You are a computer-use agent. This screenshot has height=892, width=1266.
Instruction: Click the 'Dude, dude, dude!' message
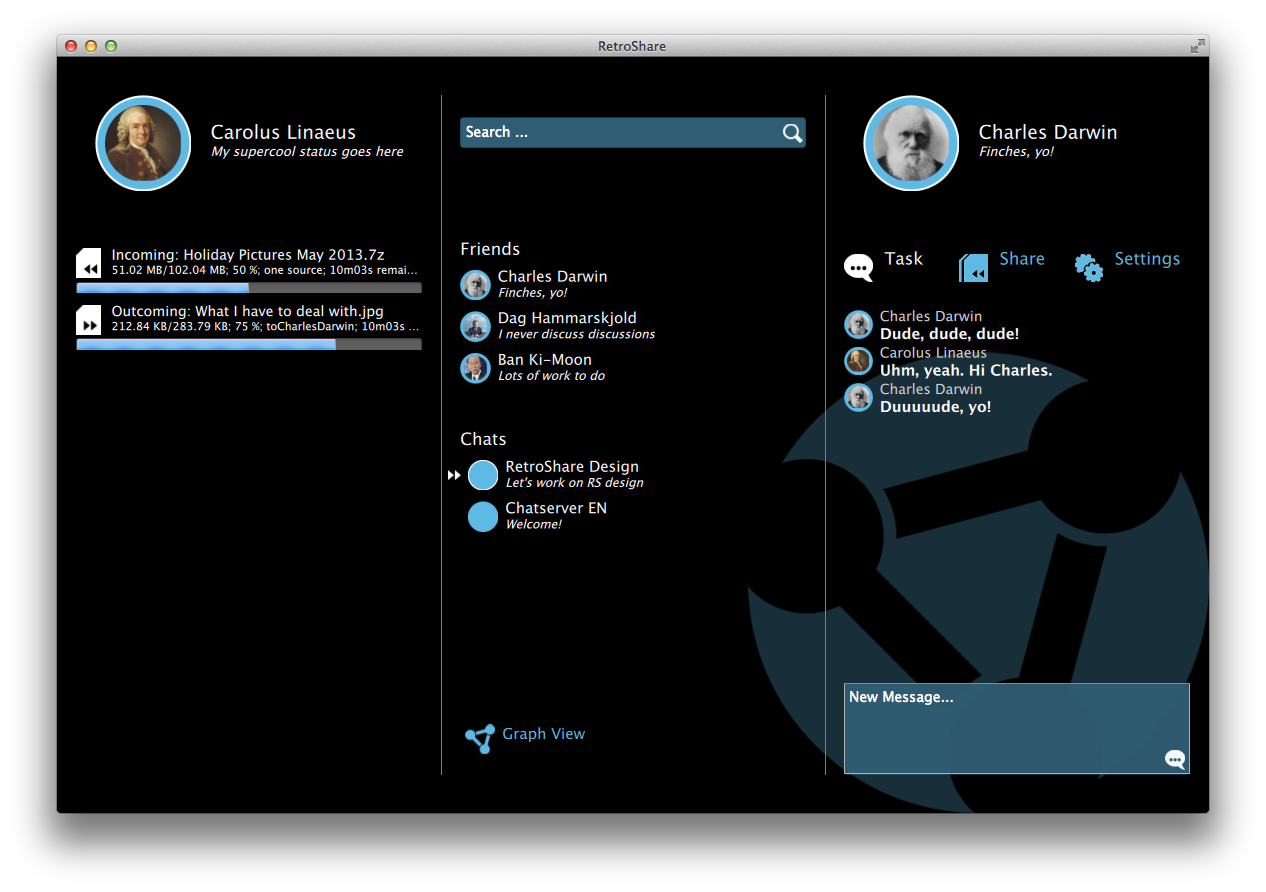949,334
